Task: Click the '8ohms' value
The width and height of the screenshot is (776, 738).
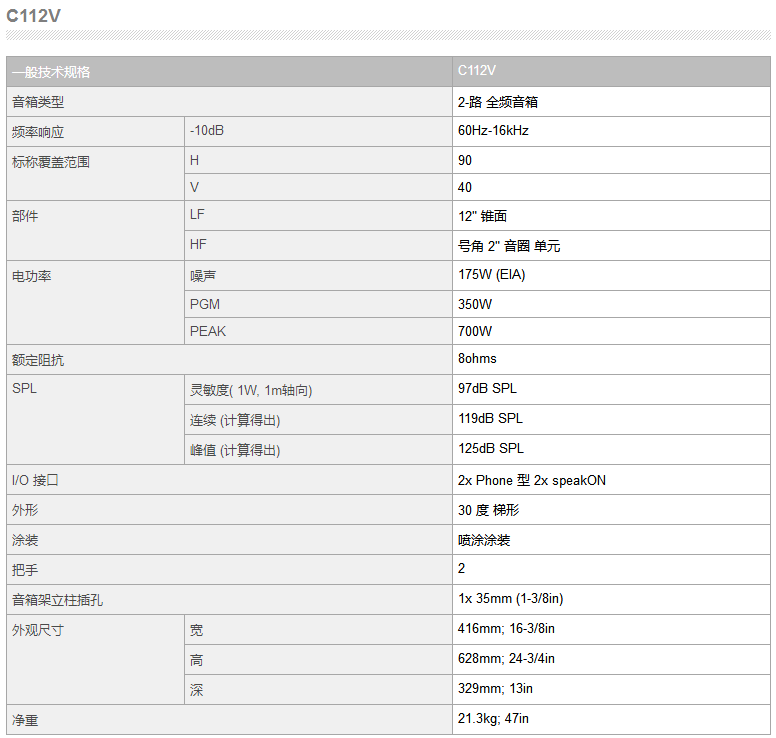Action: pyautogui.click(x=477, y=359)
